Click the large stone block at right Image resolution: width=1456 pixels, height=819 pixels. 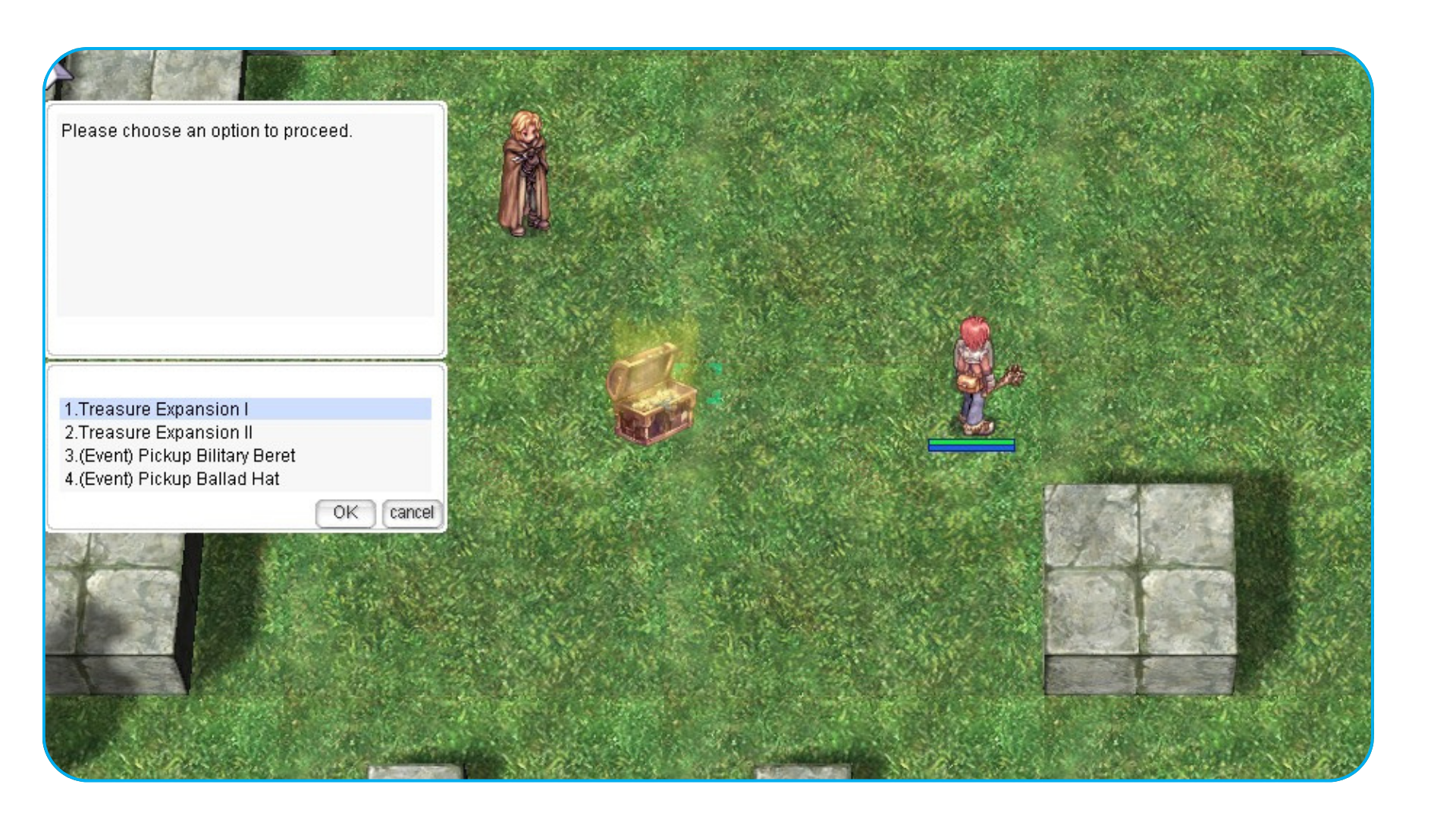1139,588
